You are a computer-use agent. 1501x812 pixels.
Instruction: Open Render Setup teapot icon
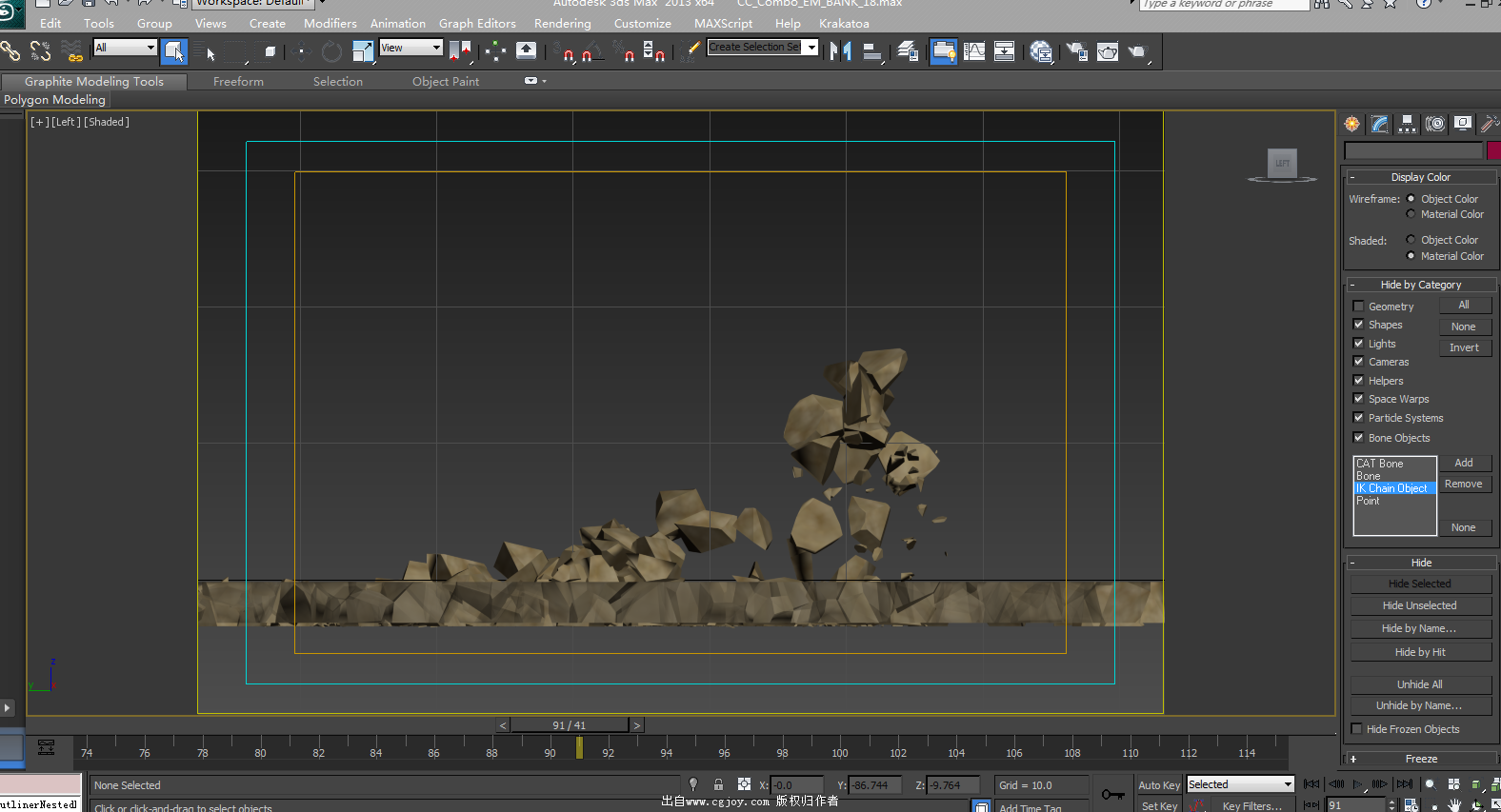1077,51
